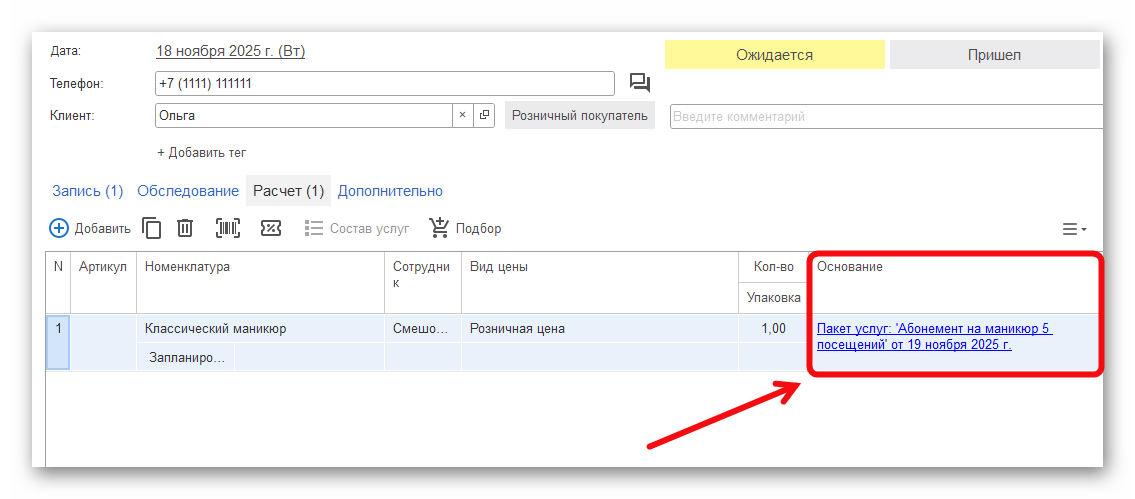Image resolution: width=1135 pixels, height=499 pixels.
Task: Delete the selected row with trash icon
Action: point(185,228)
